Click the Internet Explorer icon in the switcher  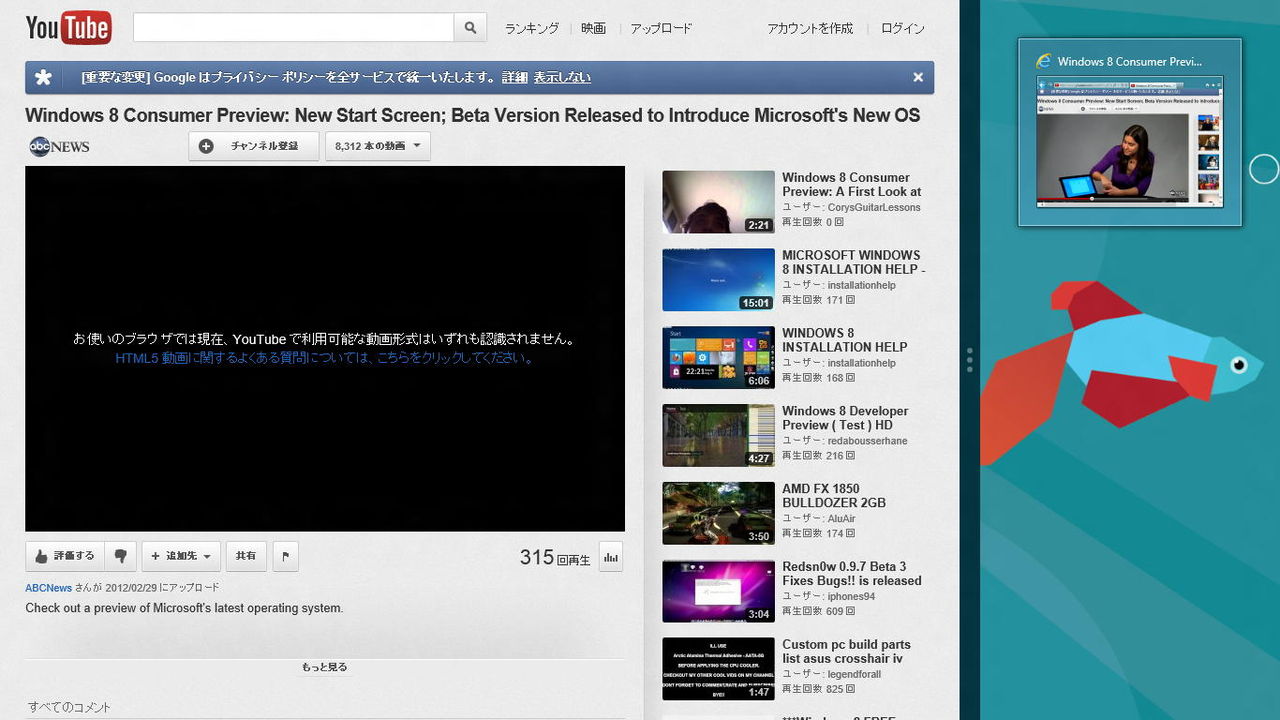[1044, 61]
